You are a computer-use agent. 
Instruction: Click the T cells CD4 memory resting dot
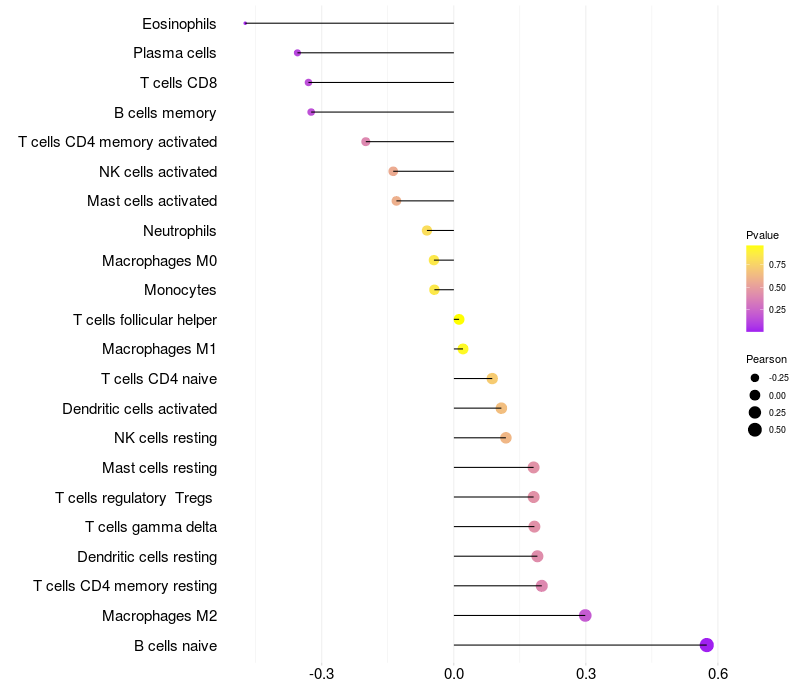coord(542,586)
